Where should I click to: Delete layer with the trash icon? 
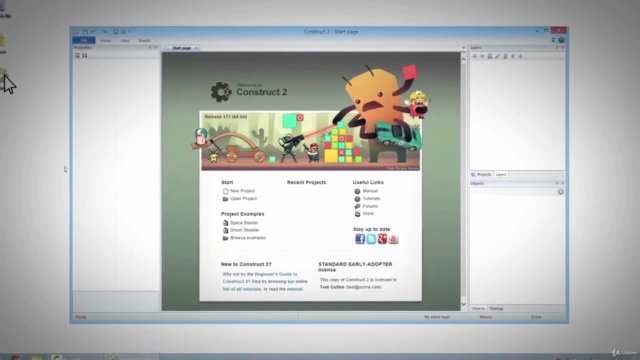click(x=505, y=56)
